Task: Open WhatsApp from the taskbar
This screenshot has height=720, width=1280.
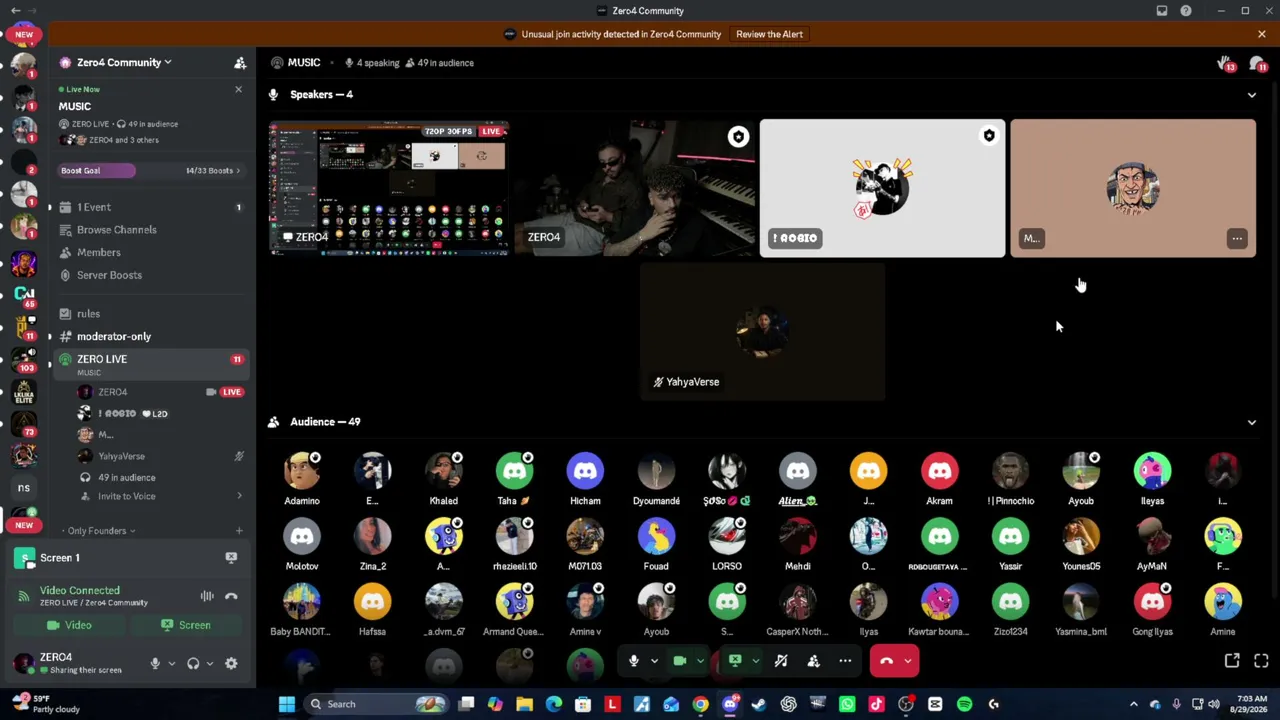Action: tap(847, 704)
